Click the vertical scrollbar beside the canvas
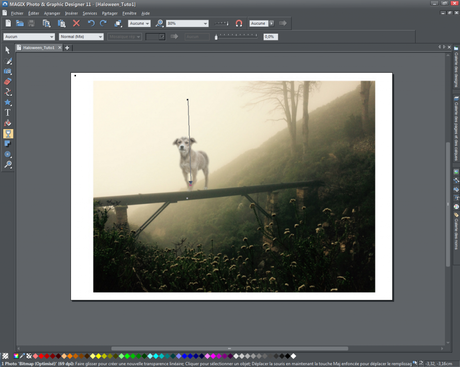This screenshot has width=460, height=367. (x=448, y=204)
